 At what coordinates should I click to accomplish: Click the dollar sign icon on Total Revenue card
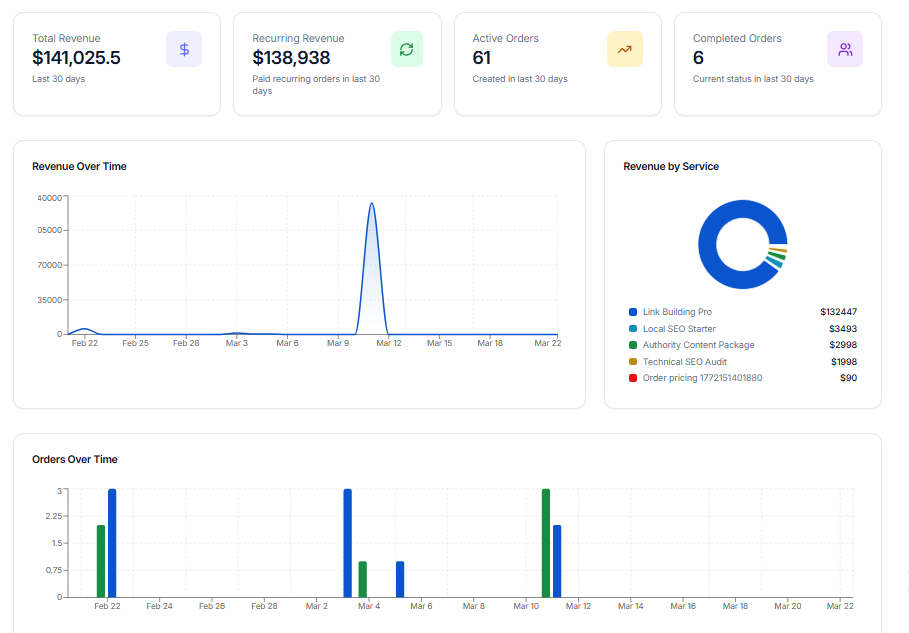pos(184,49)
